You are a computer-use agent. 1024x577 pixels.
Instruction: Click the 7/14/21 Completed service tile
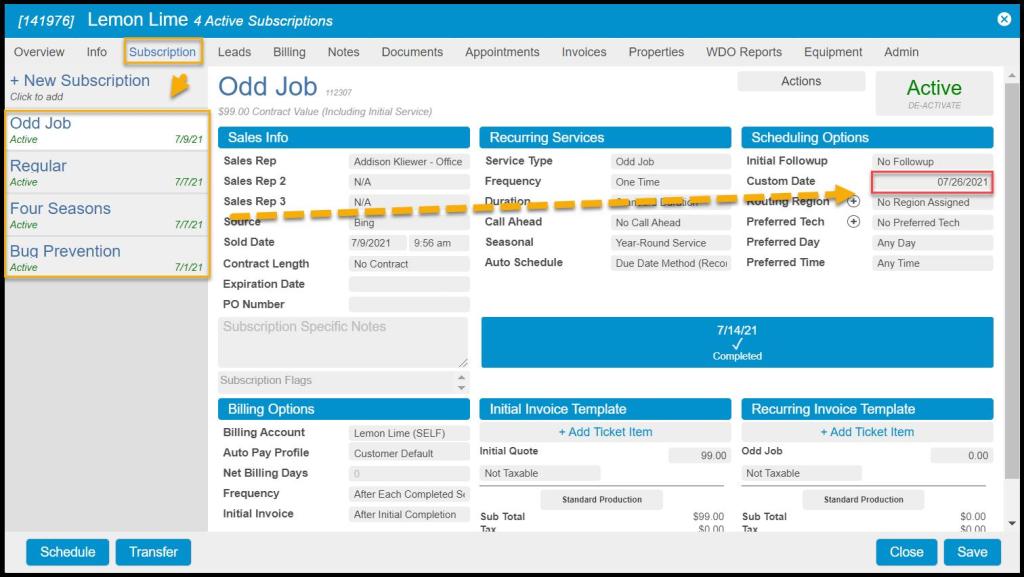(x=737, y=342)
